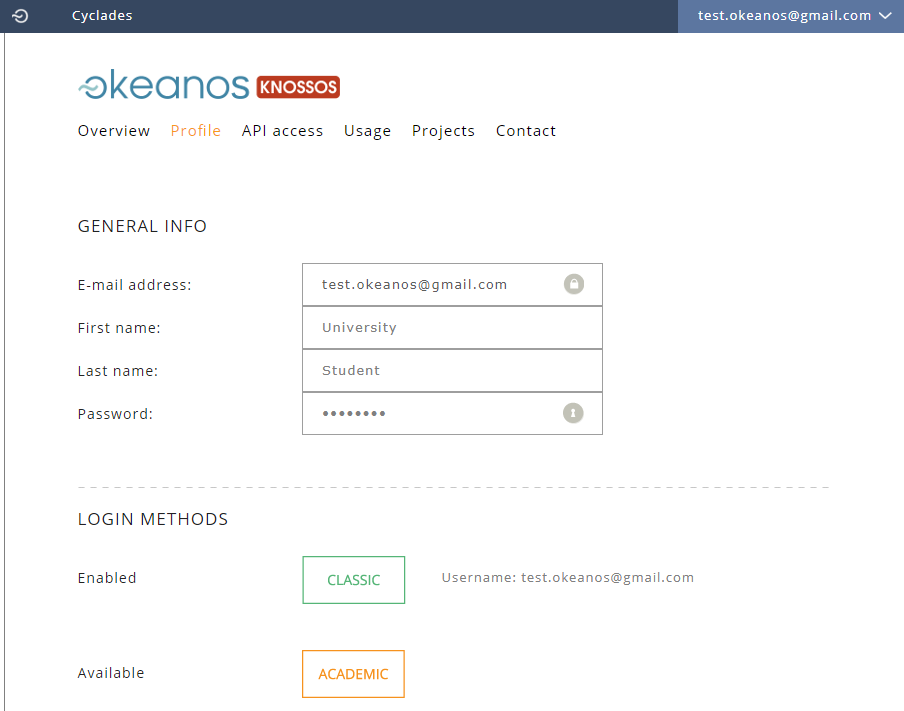This screenshot has width=904, height=711.
Task: Switch to the Usage tab
Action: 367,131
